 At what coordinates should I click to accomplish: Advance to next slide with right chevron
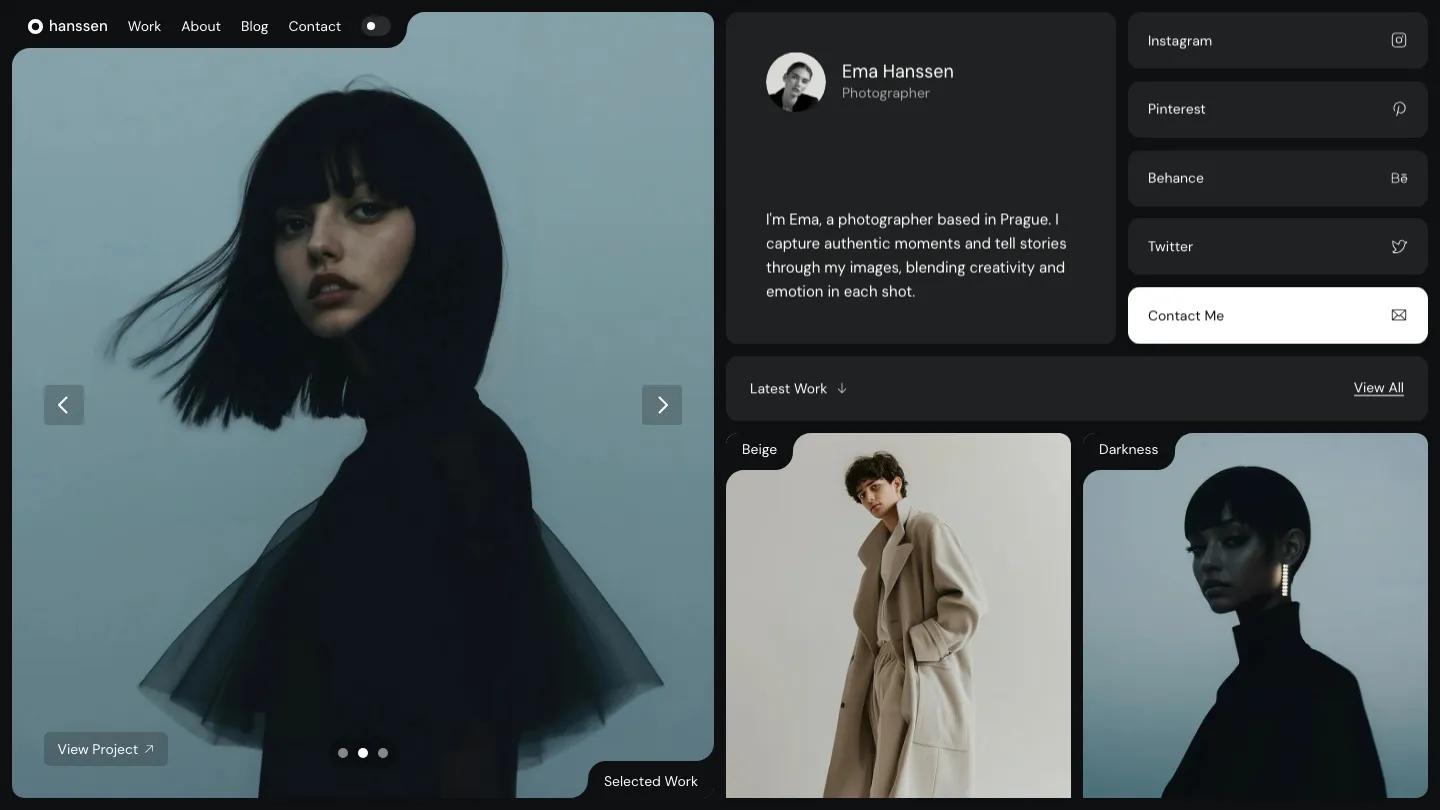662,405
